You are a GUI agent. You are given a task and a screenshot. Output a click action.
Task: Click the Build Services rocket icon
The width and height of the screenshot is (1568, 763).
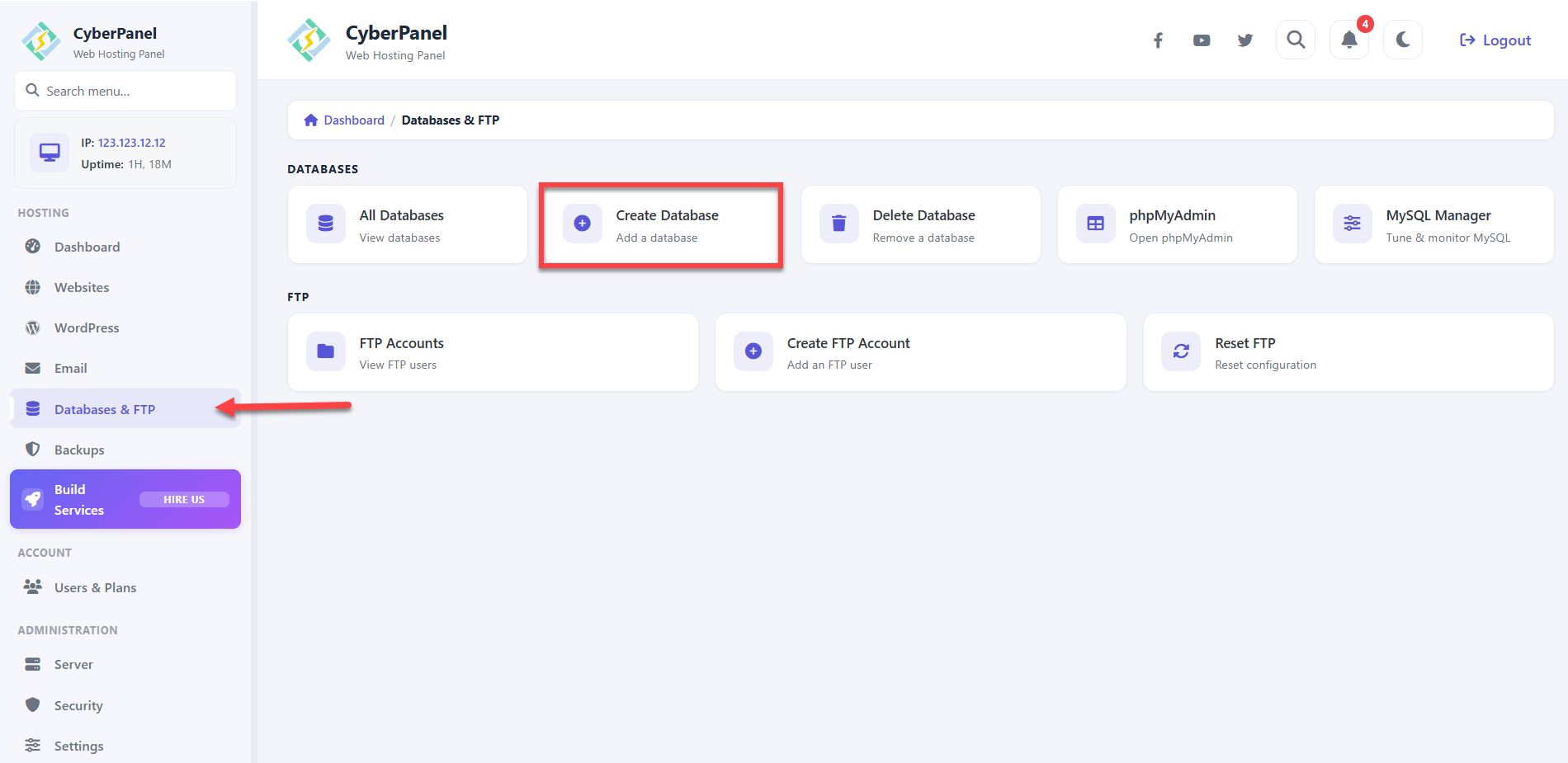pos(33,499)
